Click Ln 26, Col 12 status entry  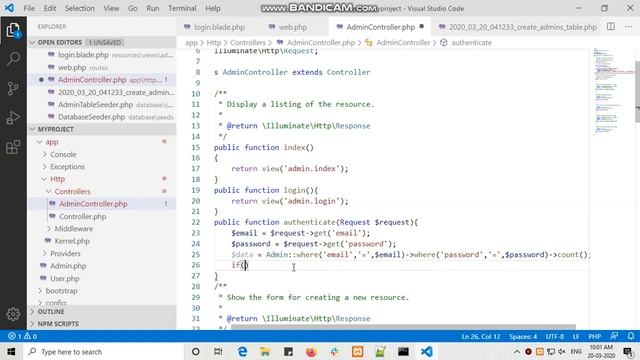click(481, 336)
